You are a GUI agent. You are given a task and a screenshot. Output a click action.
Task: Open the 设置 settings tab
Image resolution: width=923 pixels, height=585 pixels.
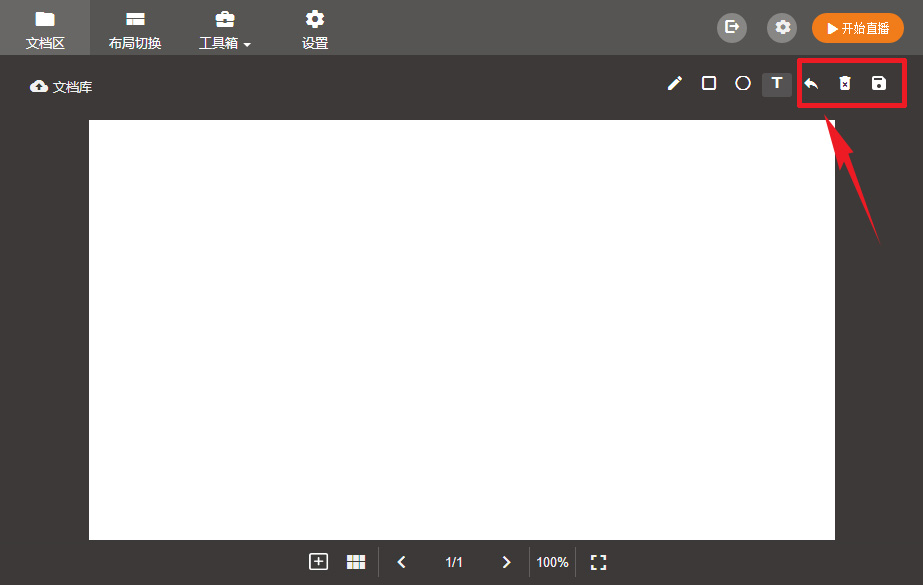click(x=315, y=29)
